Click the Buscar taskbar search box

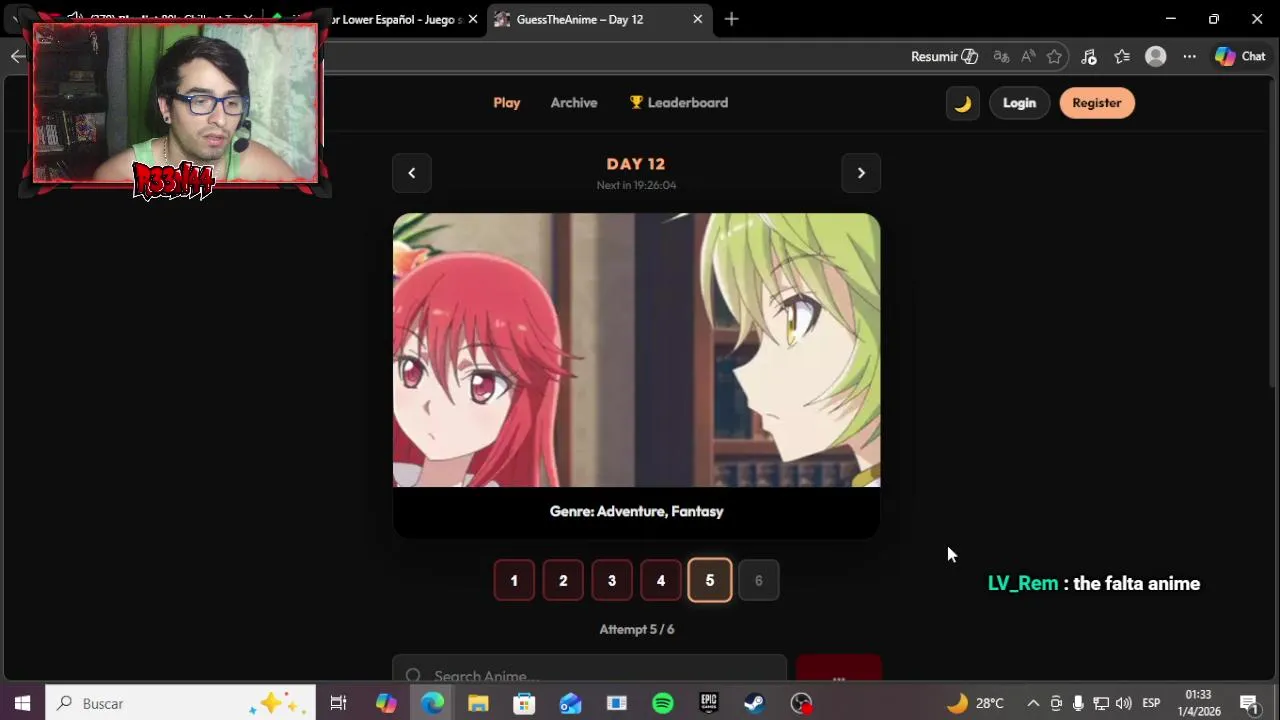click(181, 703)
